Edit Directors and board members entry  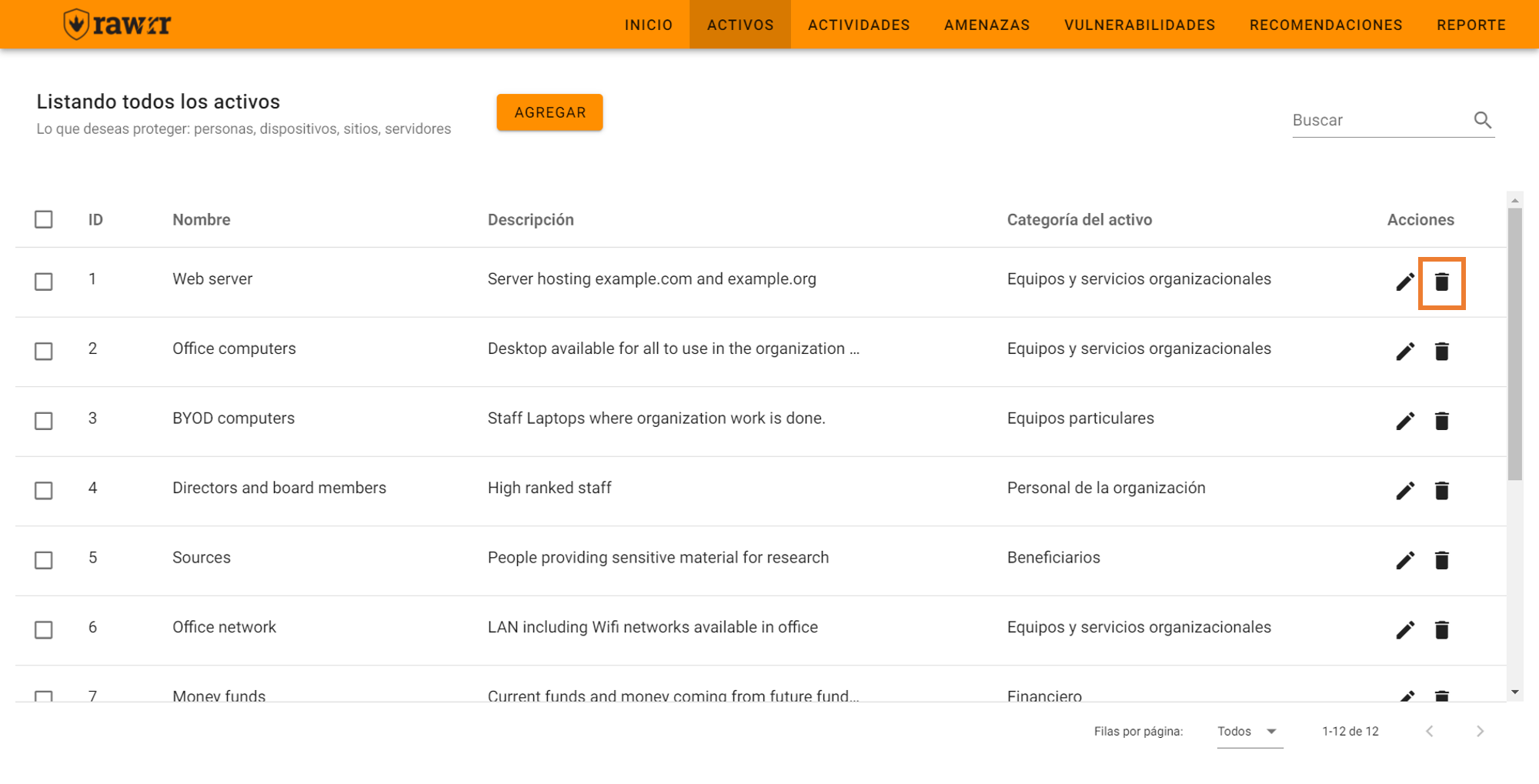(x=1405, y=491)
